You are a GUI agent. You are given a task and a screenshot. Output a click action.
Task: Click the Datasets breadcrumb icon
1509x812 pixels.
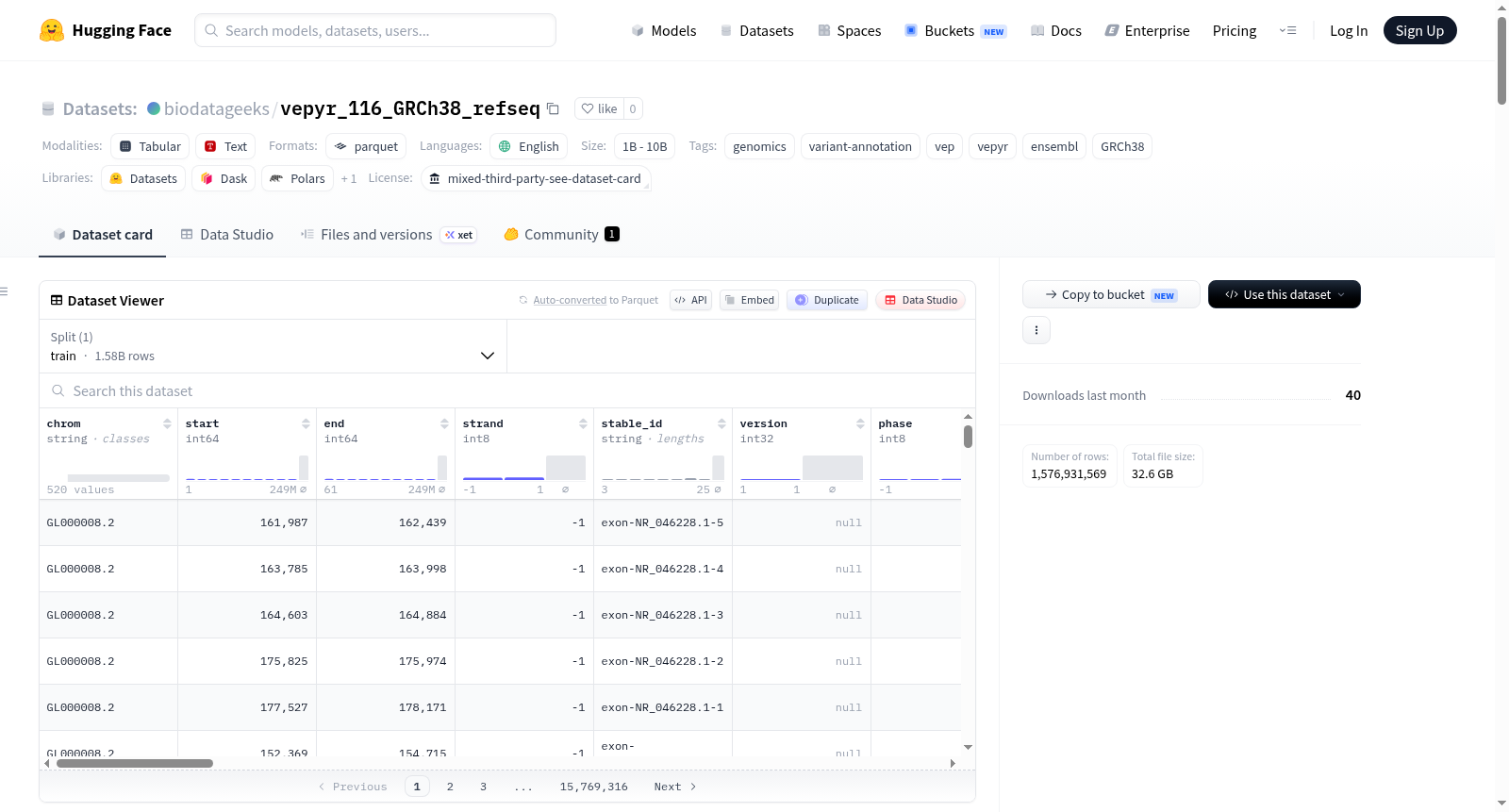point(48,109)
